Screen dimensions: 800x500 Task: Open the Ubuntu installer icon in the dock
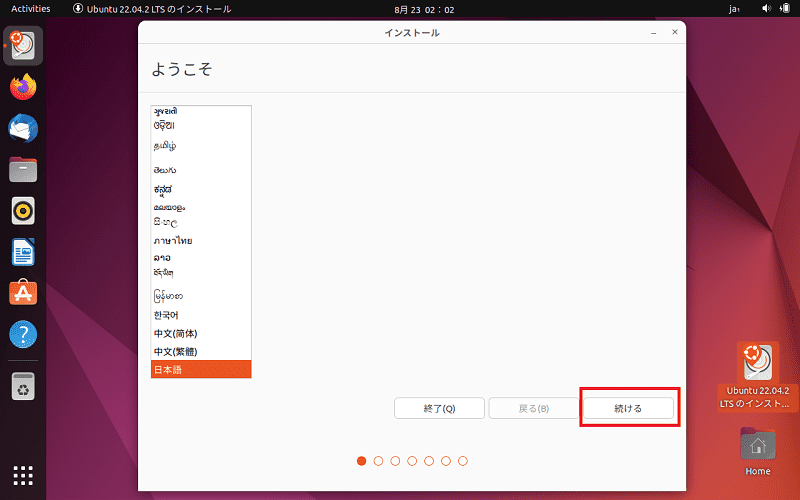(x=23, y=45)
